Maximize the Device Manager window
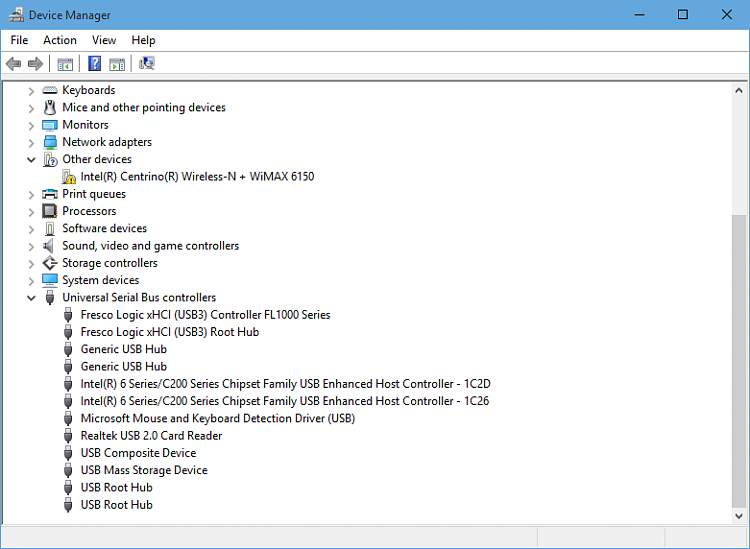 pos(683,14)
